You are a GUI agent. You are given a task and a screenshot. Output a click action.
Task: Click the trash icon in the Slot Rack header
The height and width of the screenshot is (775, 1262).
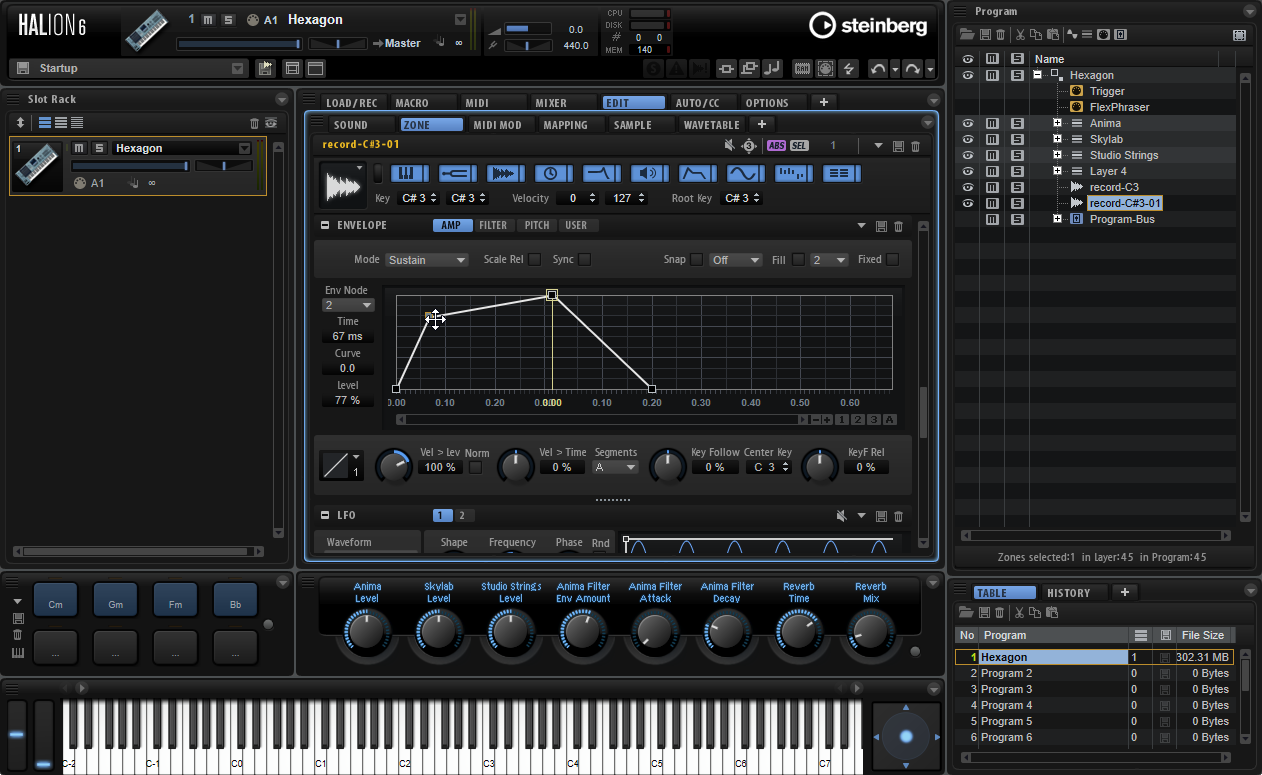(254, 123)
